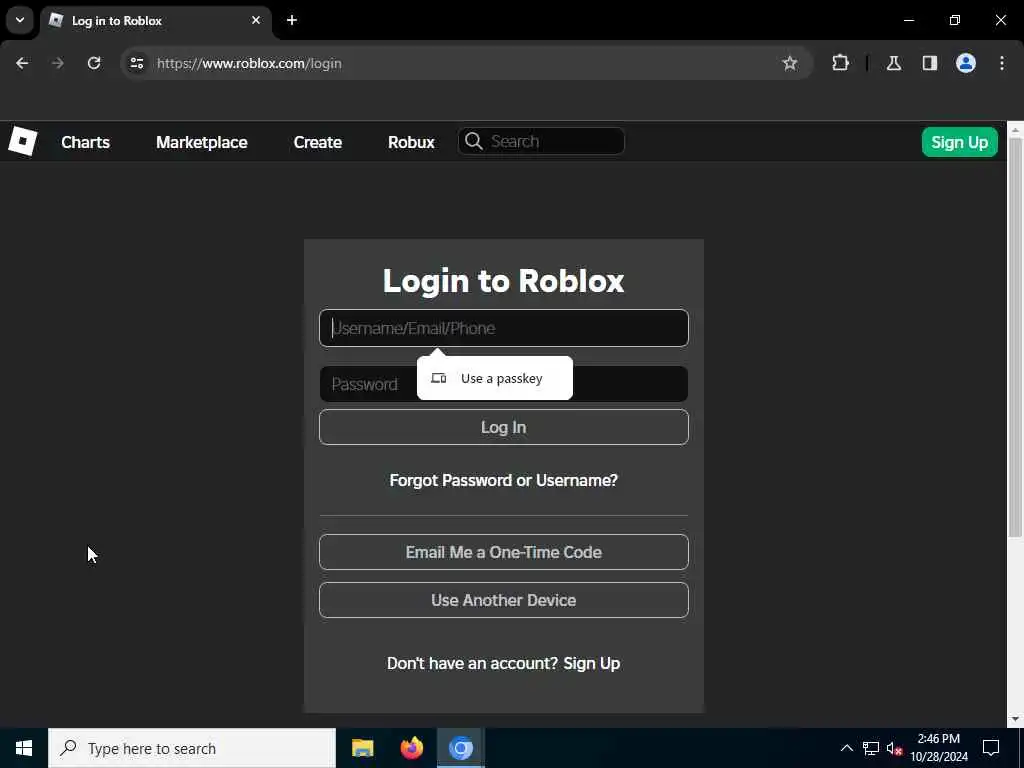Open the Chrome profile avatar

966,63
